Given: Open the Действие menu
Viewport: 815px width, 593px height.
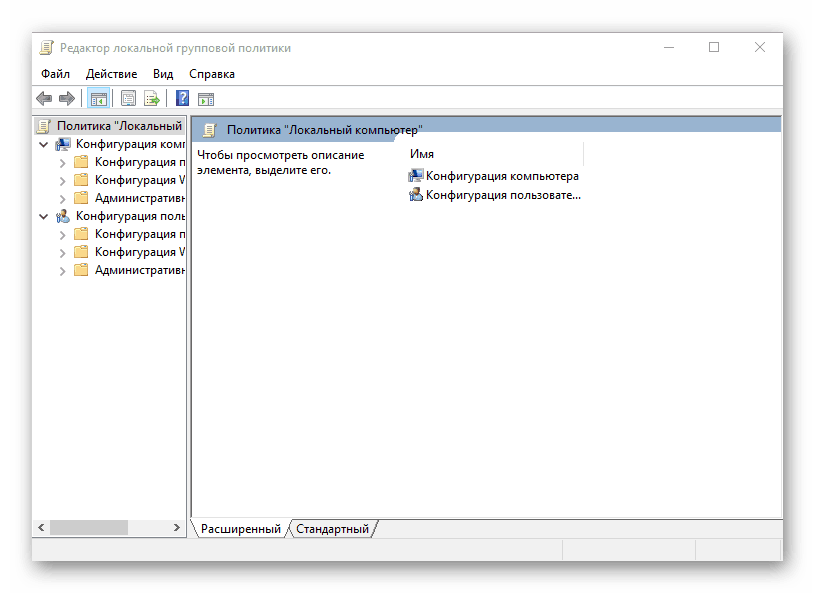Looking at the screenshot, I should click(111, 74).
